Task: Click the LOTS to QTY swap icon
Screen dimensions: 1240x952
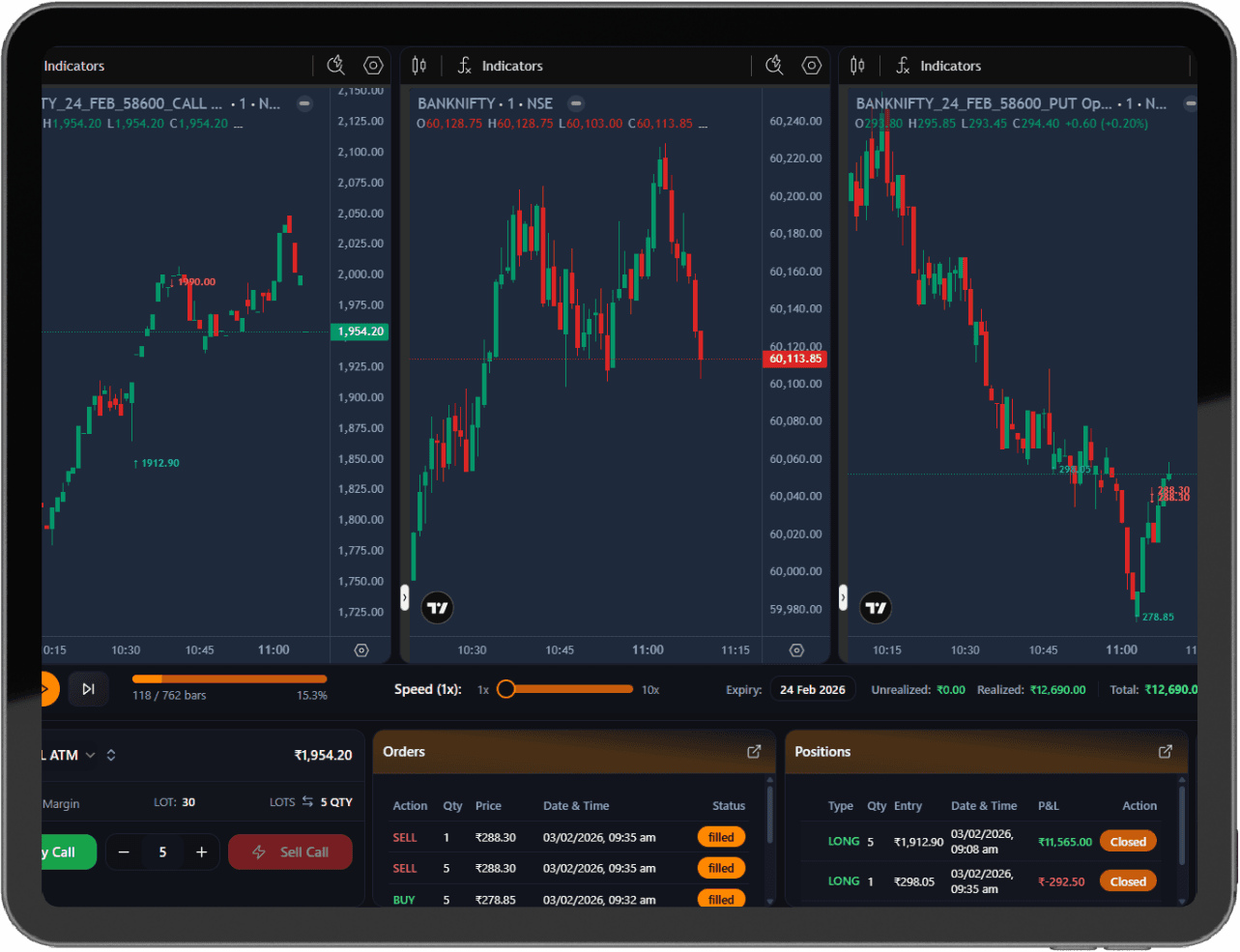Action: [x=307, y=802]
